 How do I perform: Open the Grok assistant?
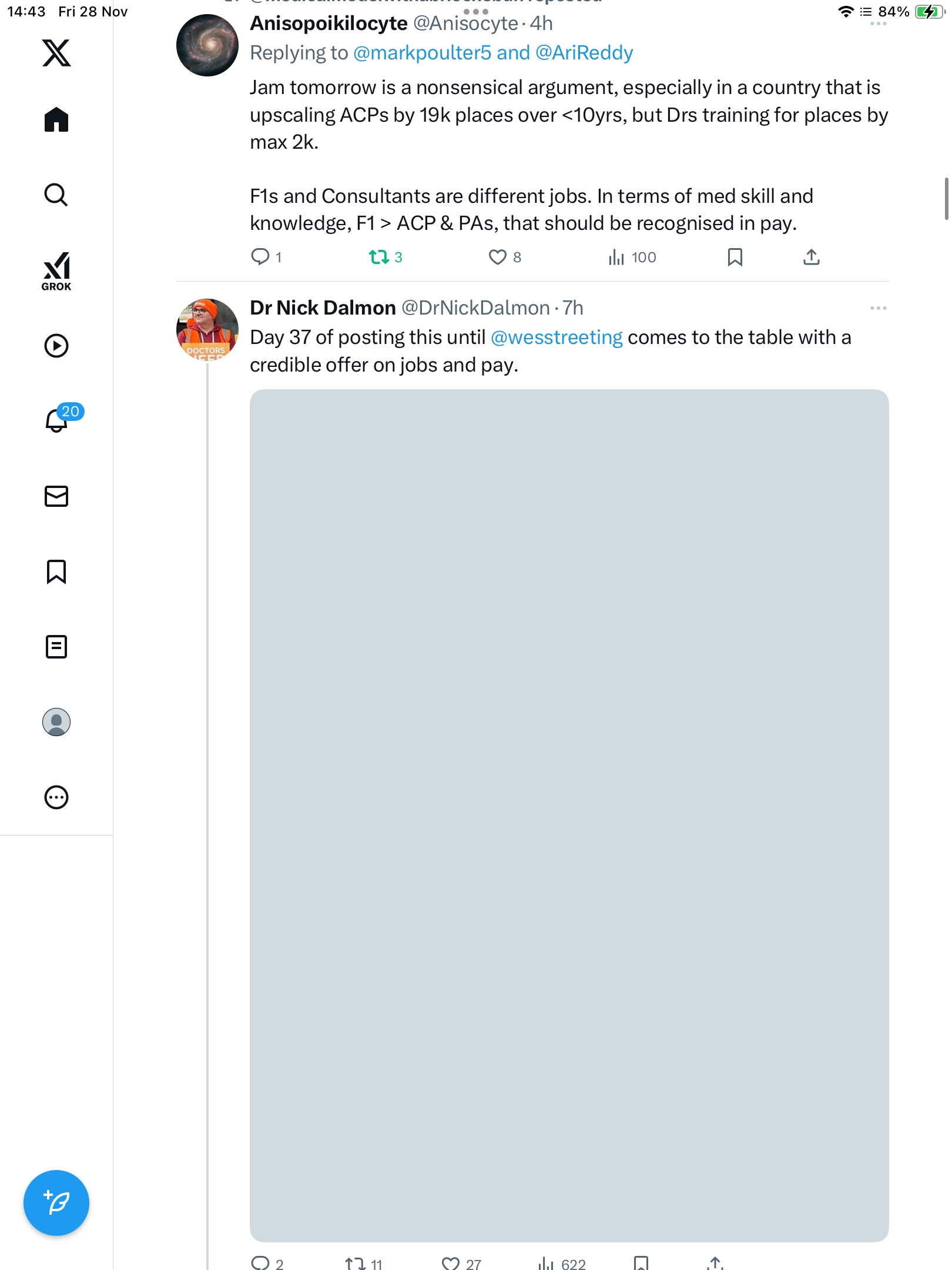click(56, 271)
